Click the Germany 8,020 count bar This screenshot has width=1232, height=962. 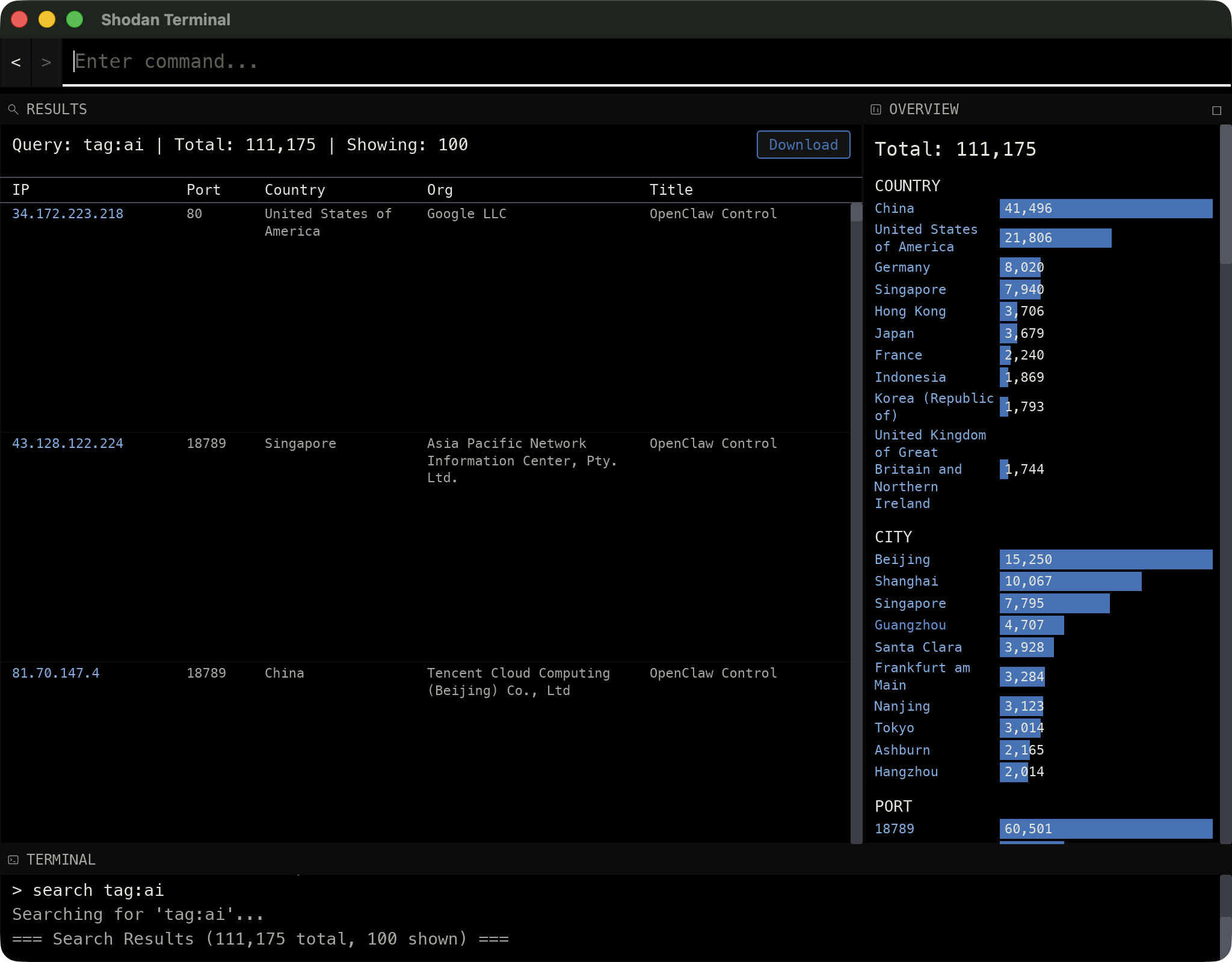1021,268
